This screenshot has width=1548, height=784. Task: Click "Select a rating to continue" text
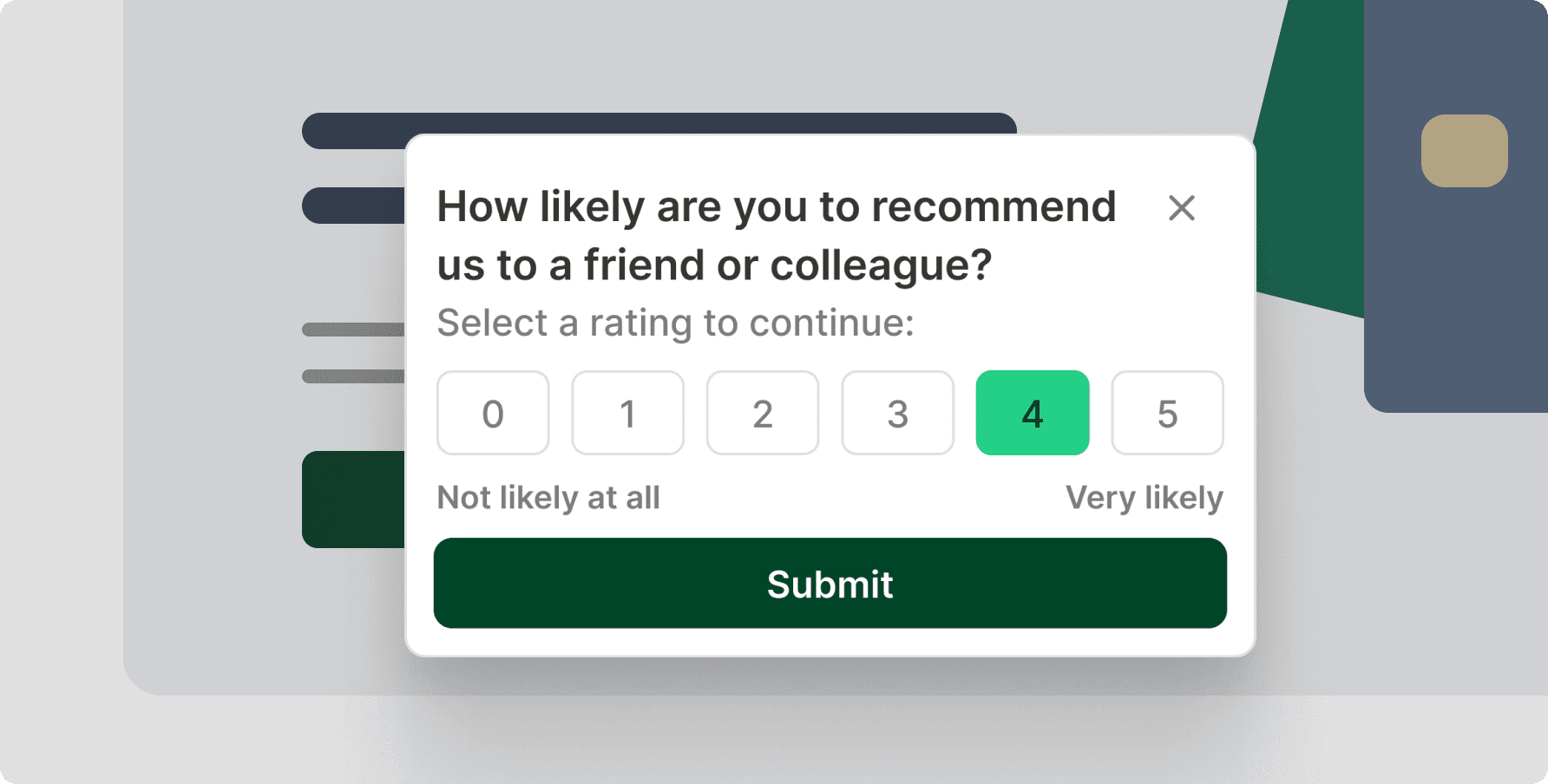click(x=675, y=323)
